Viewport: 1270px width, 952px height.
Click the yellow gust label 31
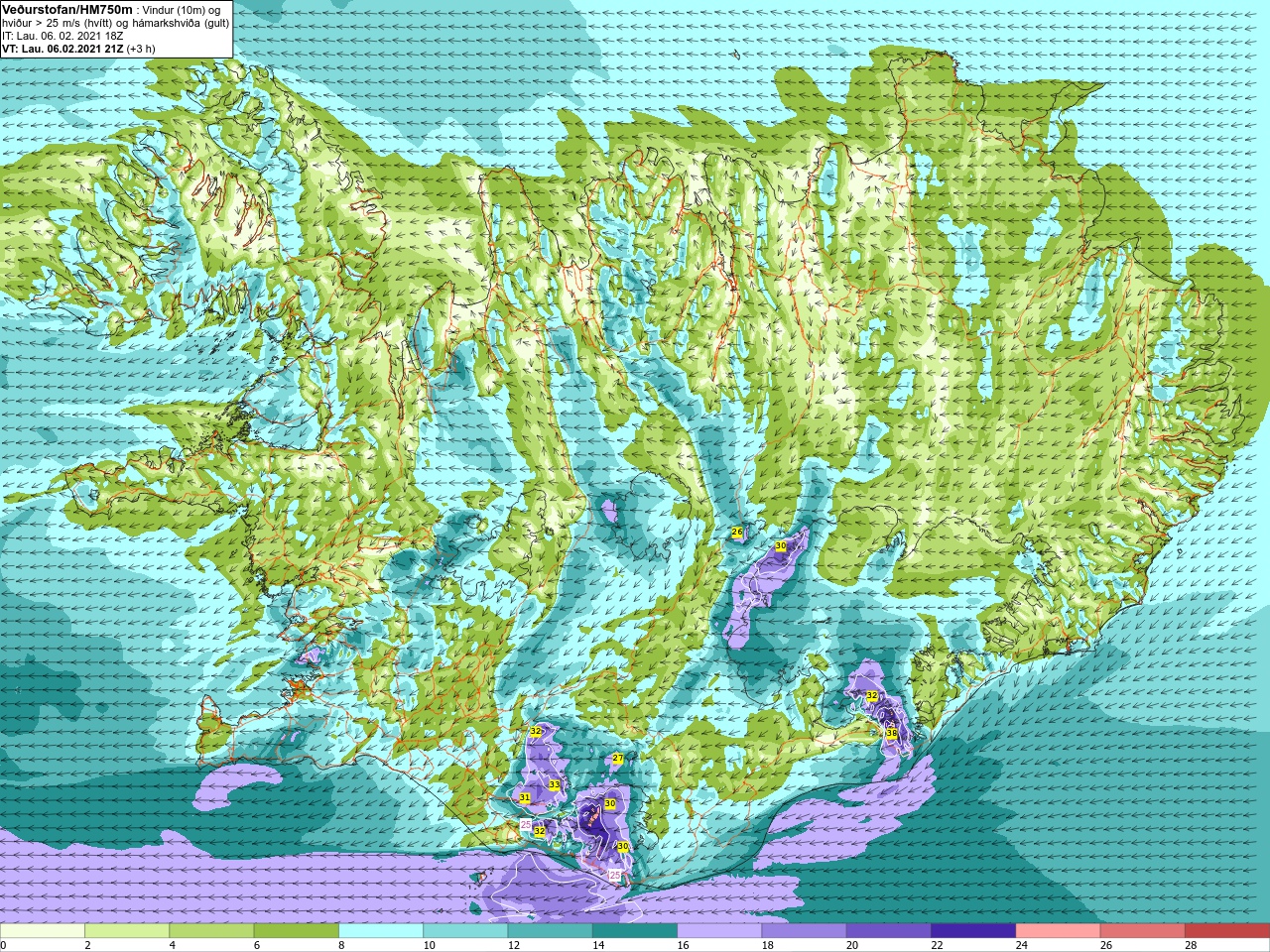525,797
